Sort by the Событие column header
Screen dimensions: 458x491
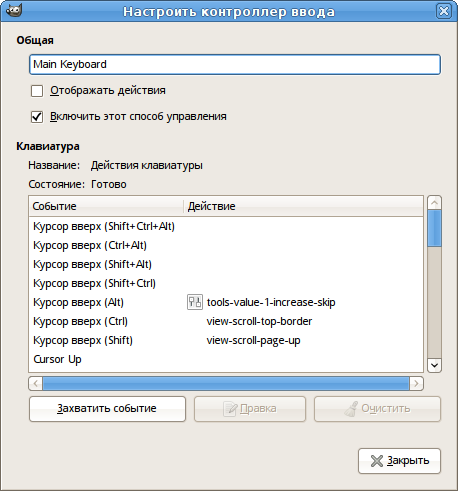coord(106,206)
